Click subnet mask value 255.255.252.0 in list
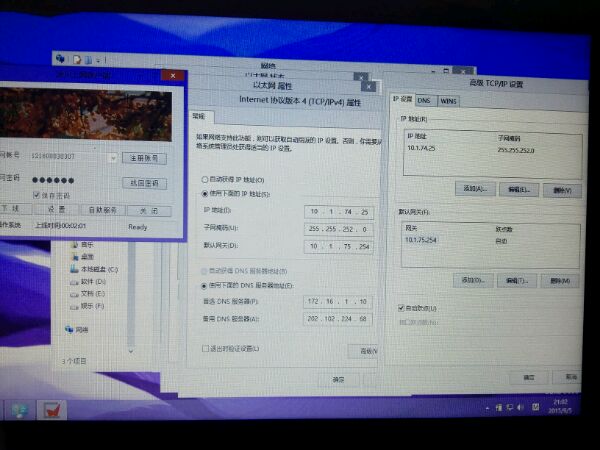This screenshot has height=450, width=600. tap(515, 150)
